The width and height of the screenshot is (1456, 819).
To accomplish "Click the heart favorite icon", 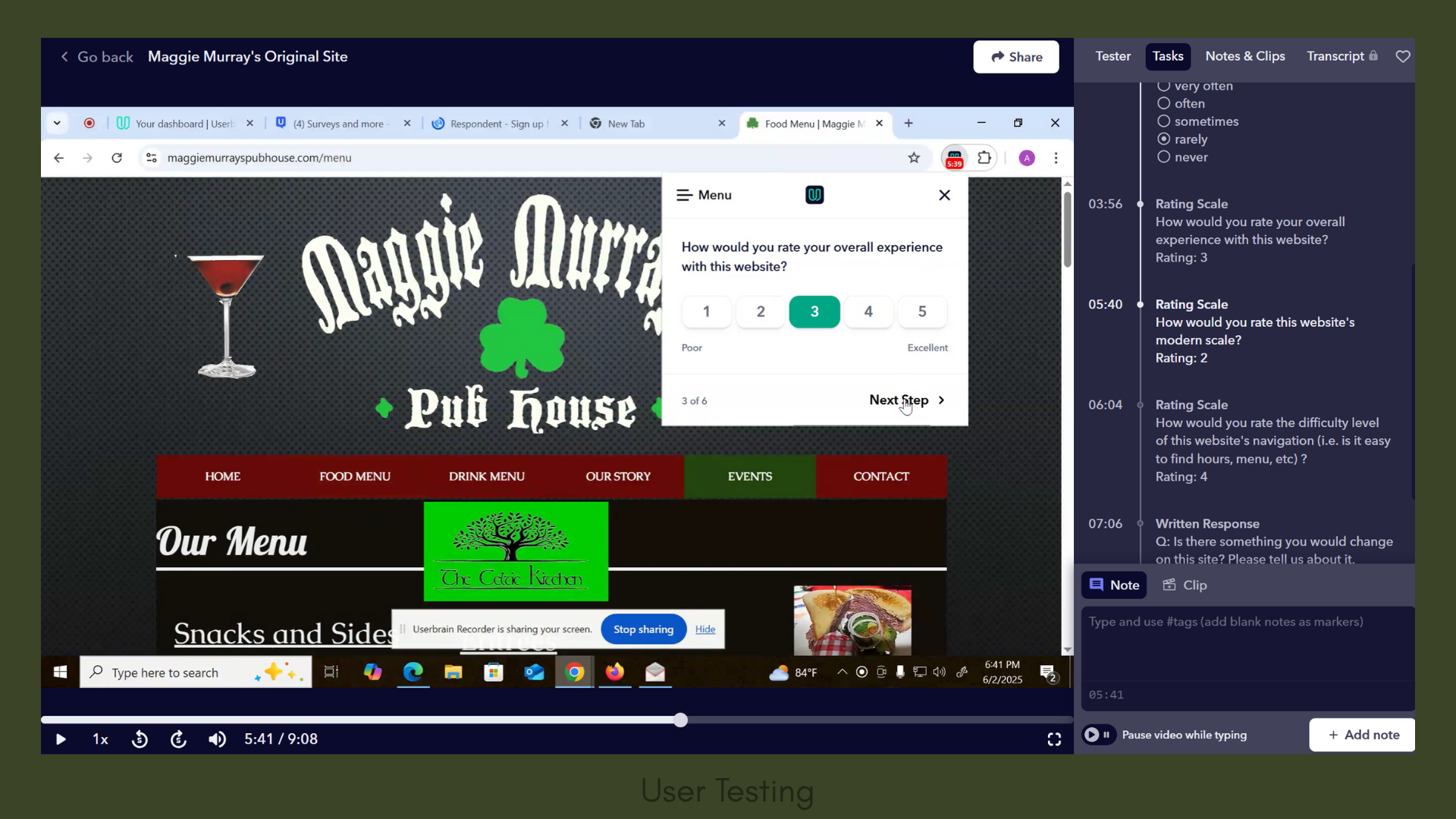I will (1403, 57).
